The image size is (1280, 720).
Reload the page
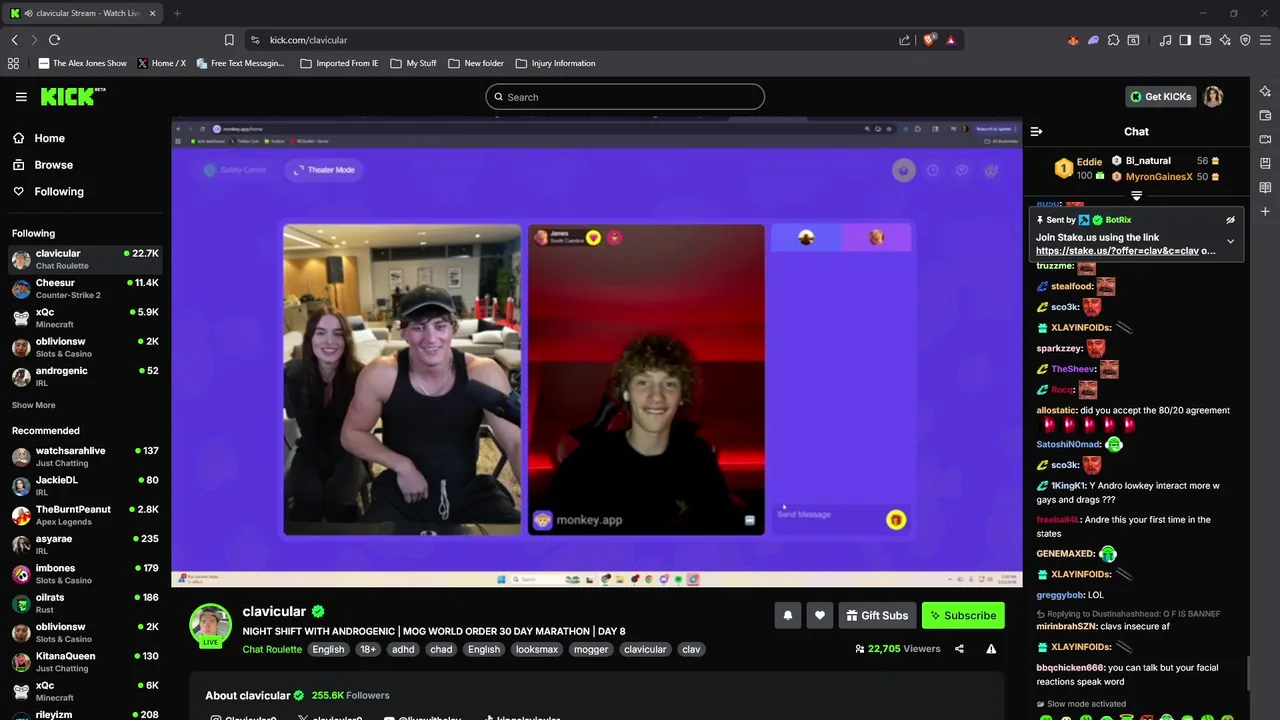(54, 40)
